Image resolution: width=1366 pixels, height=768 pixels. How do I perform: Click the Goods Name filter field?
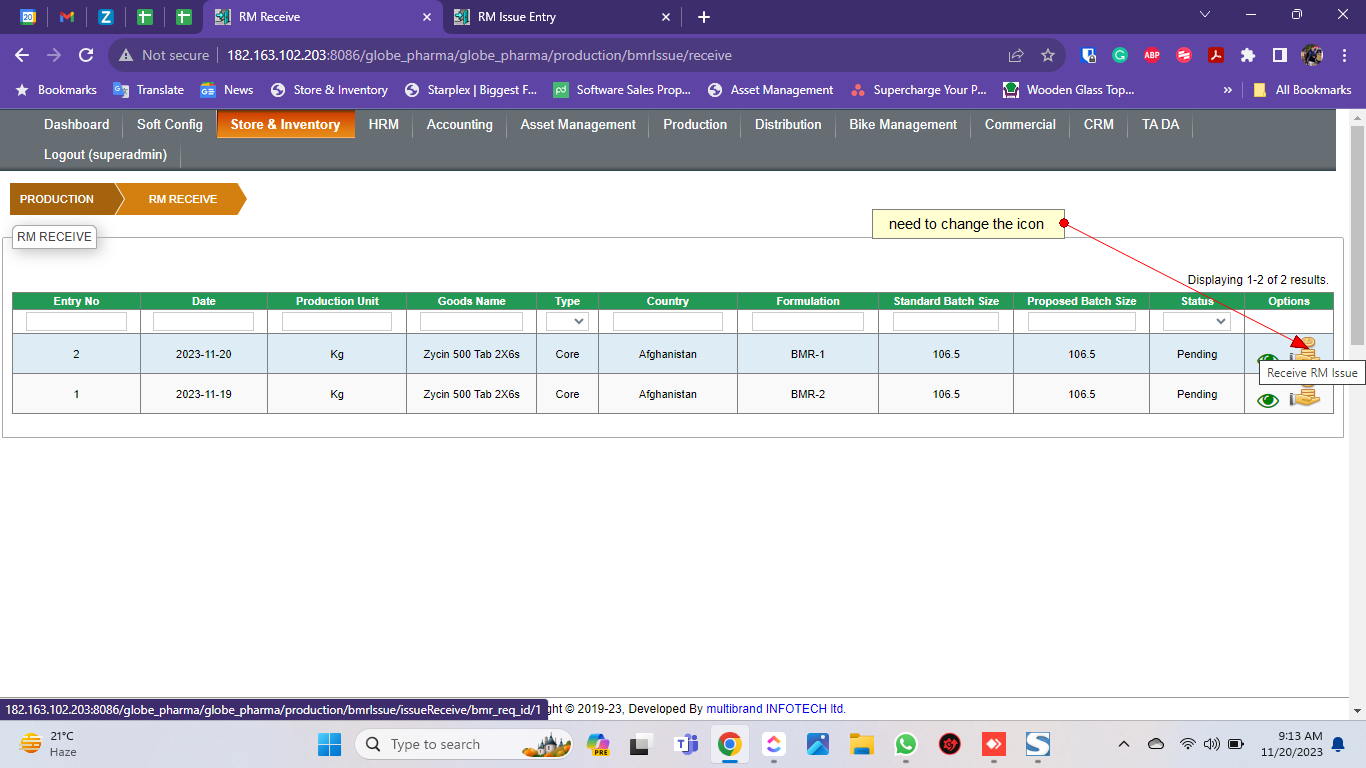click(x=471, y=322)
